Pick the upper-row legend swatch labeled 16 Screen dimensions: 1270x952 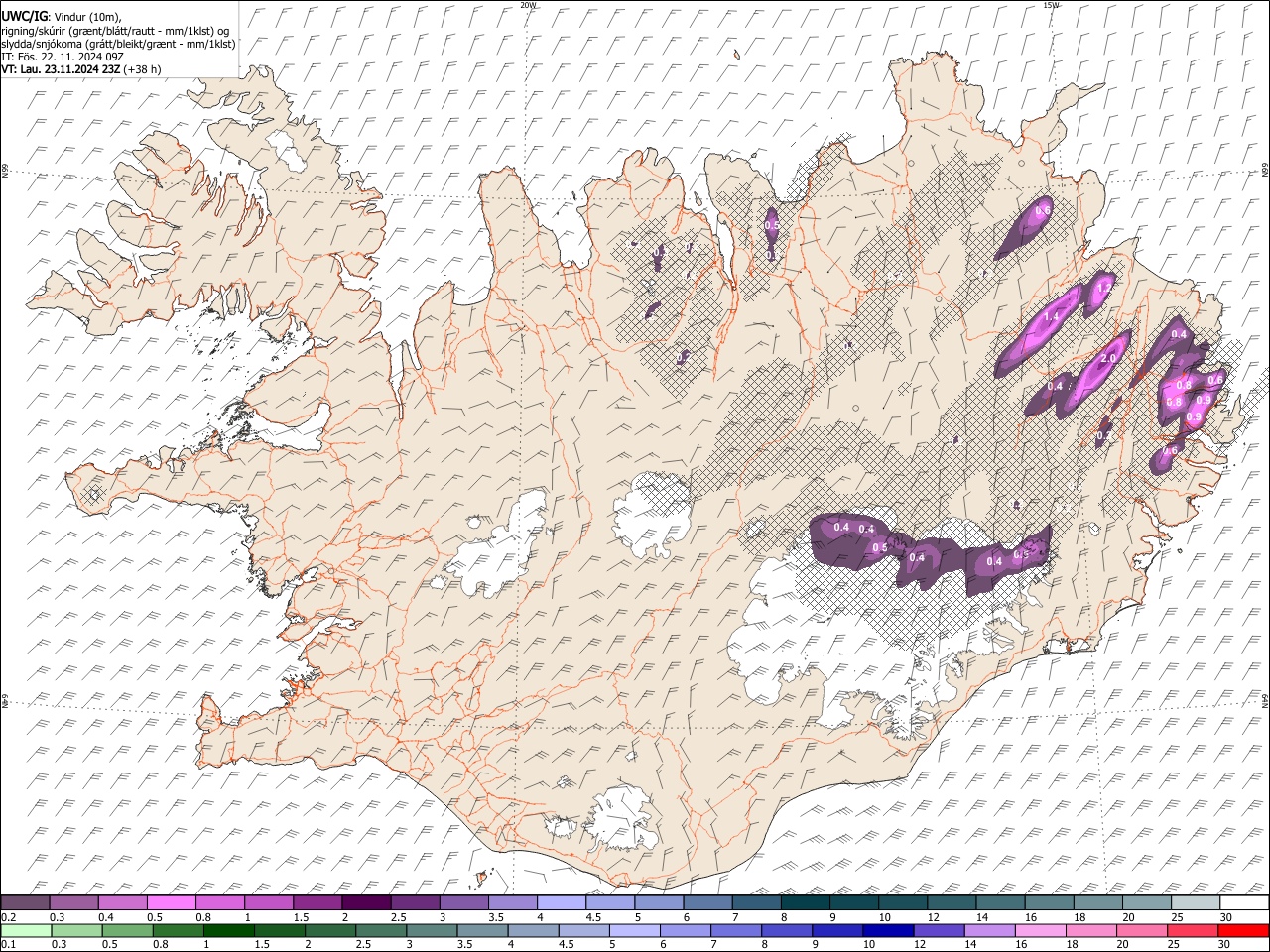(x=1049, y=903)
